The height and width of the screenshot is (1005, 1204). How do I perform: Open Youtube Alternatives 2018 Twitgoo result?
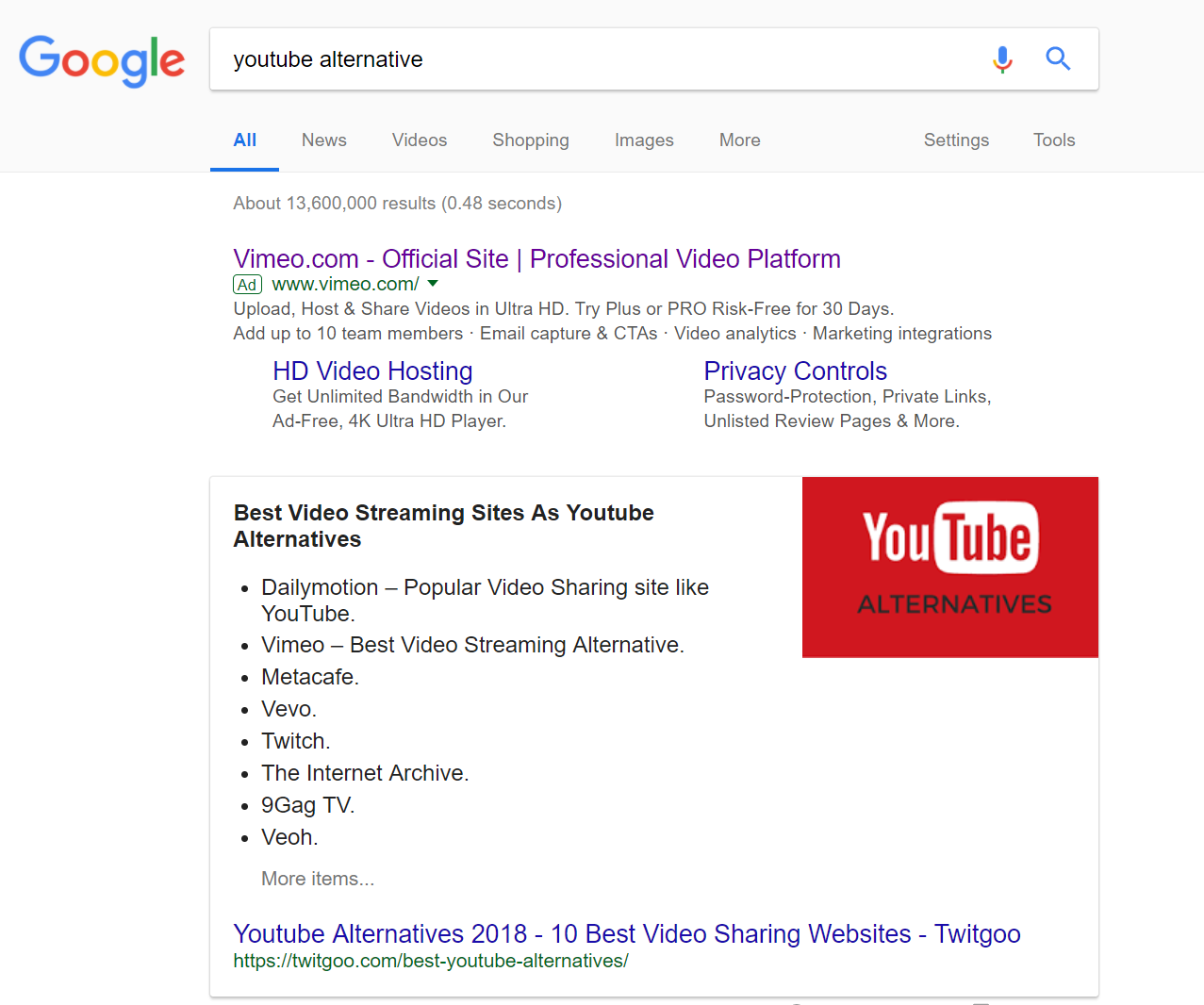(x=627, y=933)
